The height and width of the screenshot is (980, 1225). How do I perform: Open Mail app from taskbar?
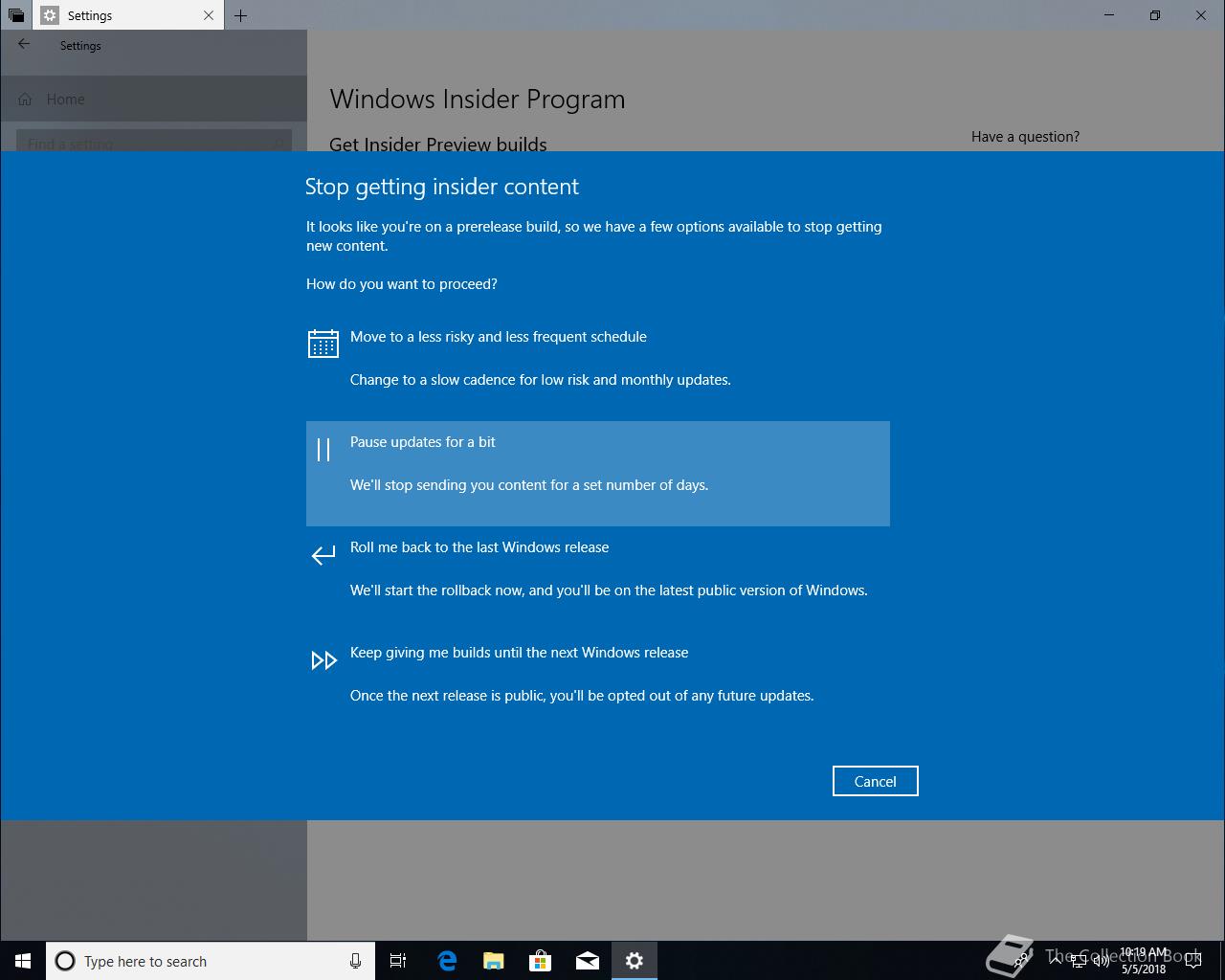click(587, 961)
